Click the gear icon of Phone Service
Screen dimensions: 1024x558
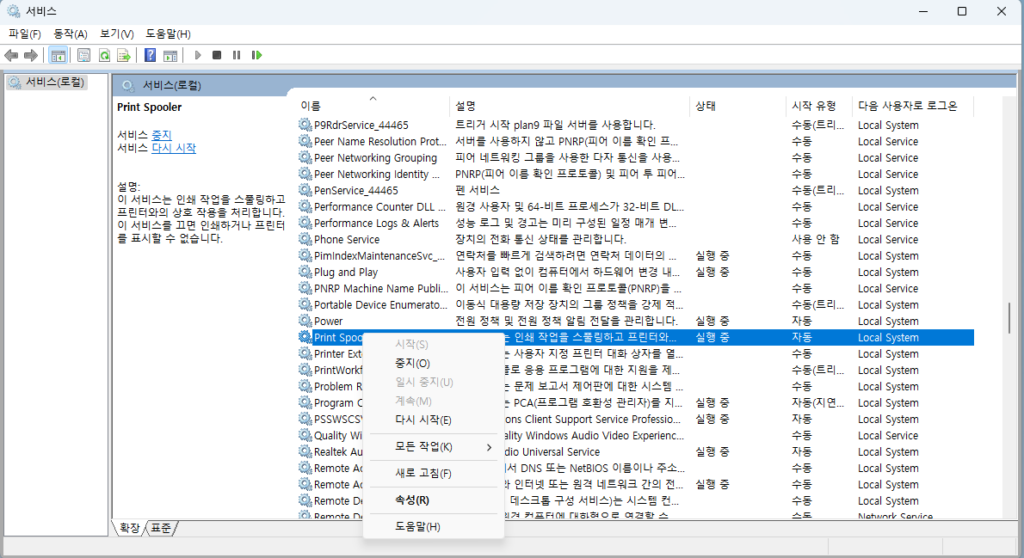tap(305, 238)
